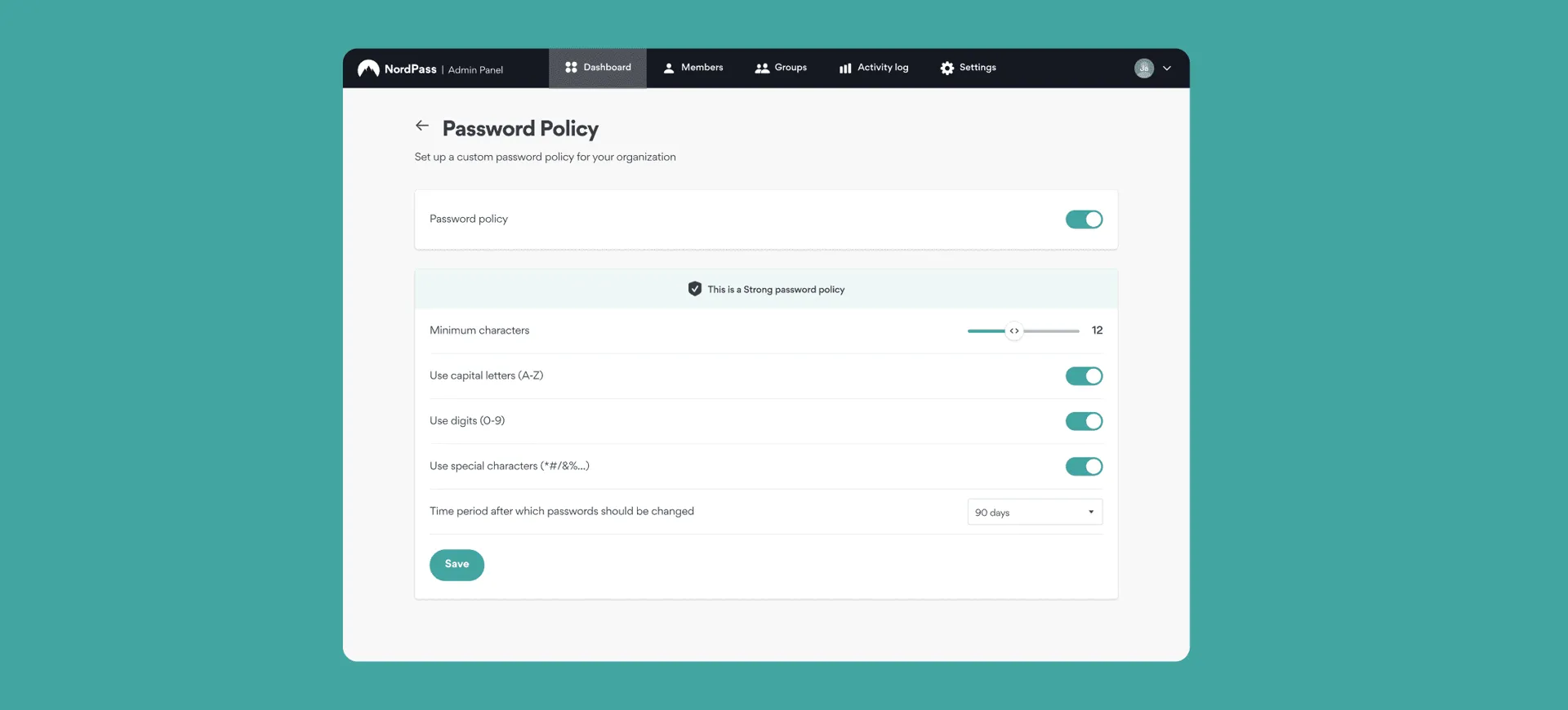Go back using the left arrow
The width and height of the screenshot is (1568, 710).
pos(422,126)
